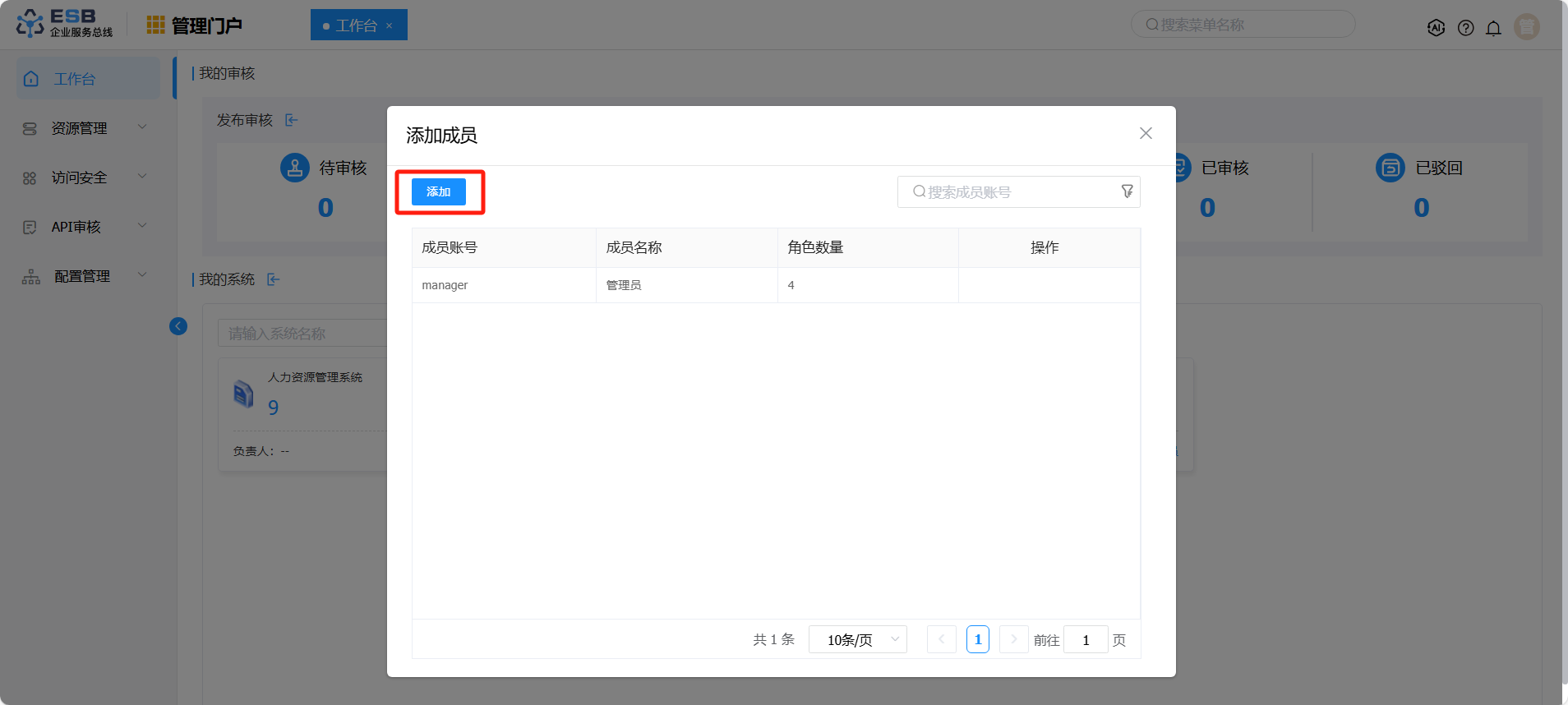Screen dimensions: 1568x705
Task: Expand the 资源管理 sidebar menu
Action: click(85, 128)
